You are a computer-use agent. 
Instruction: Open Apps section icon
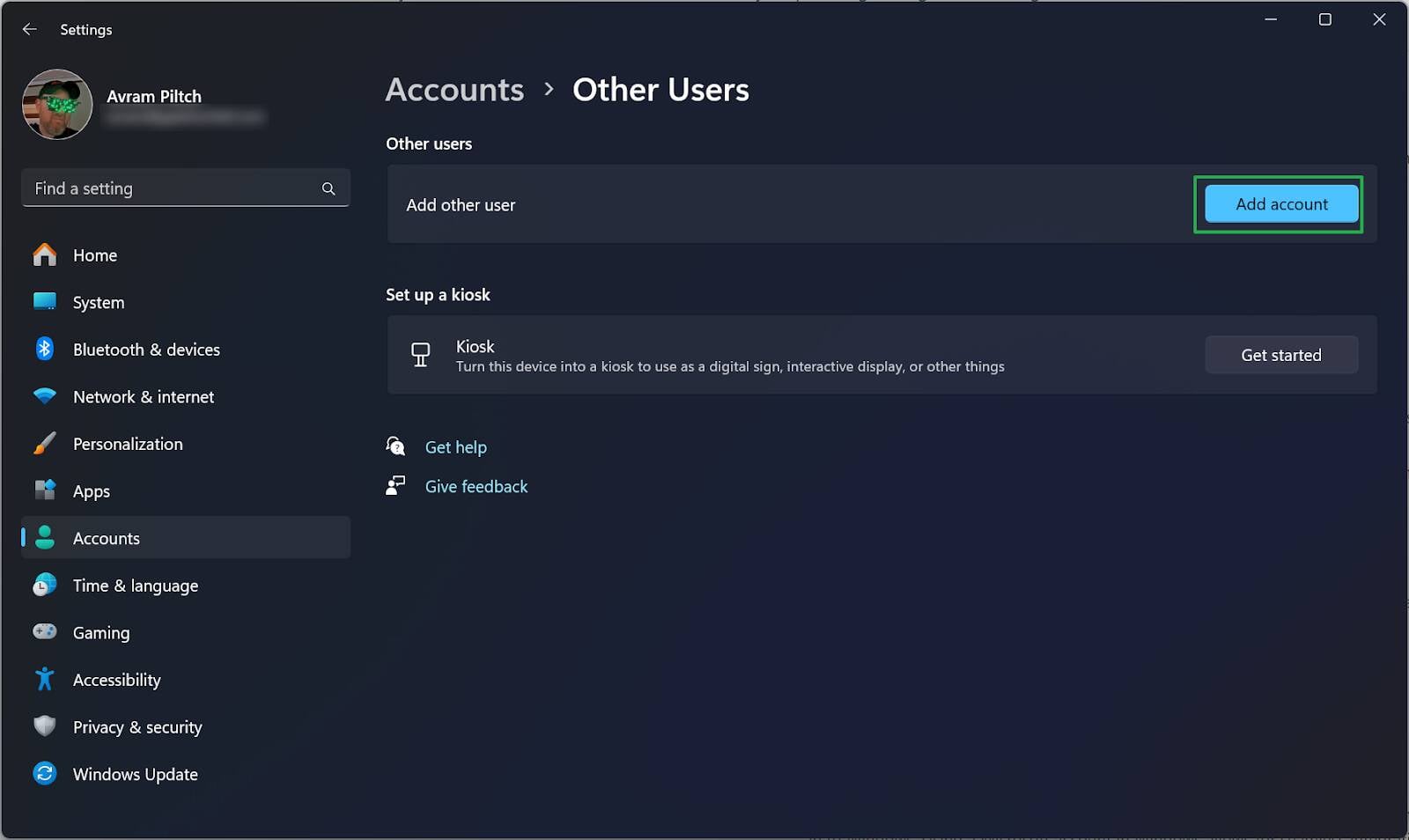44,490
